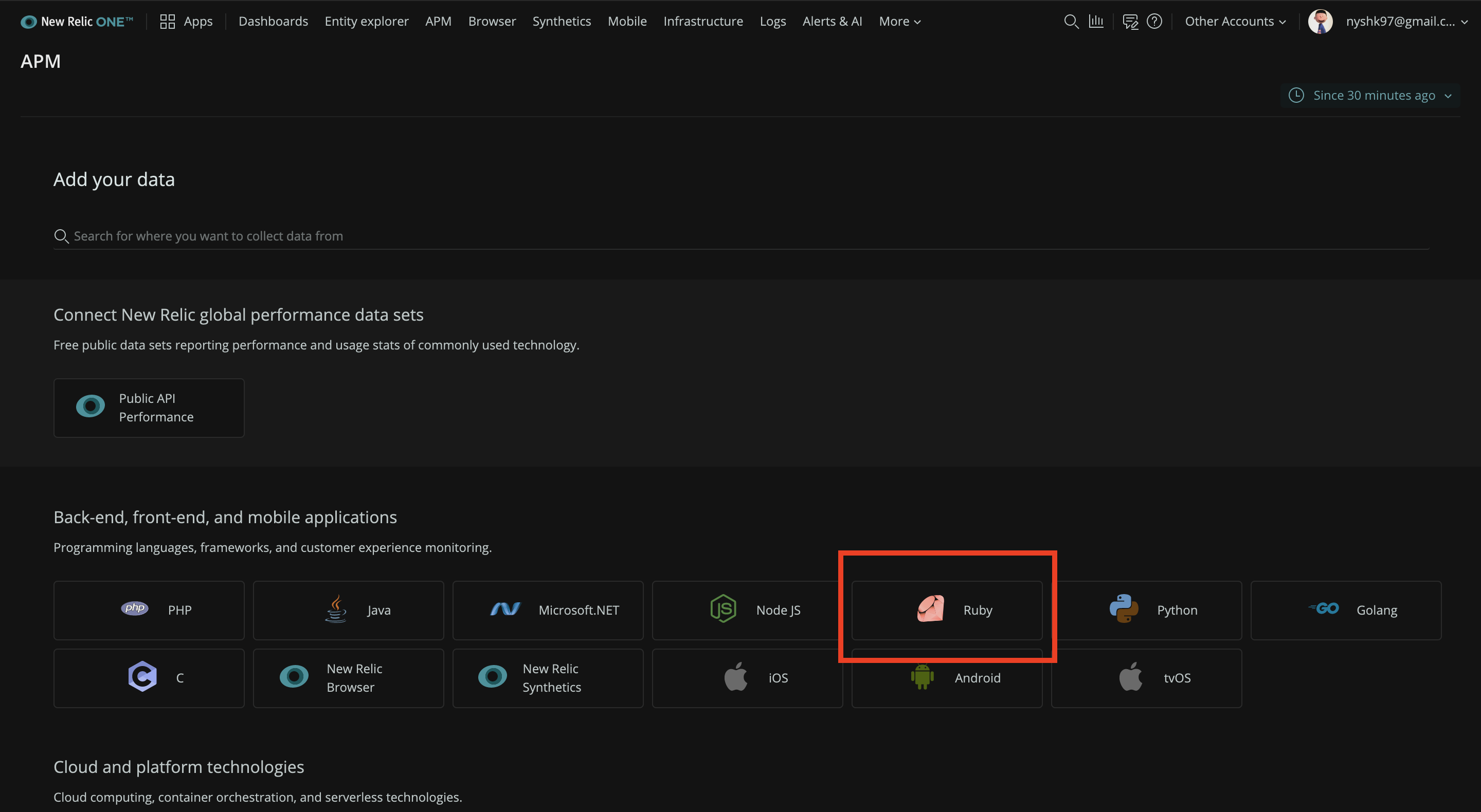The image size is (1481, 812).
Task: Click the Android robot icon
Action: [x=922, y=677]
